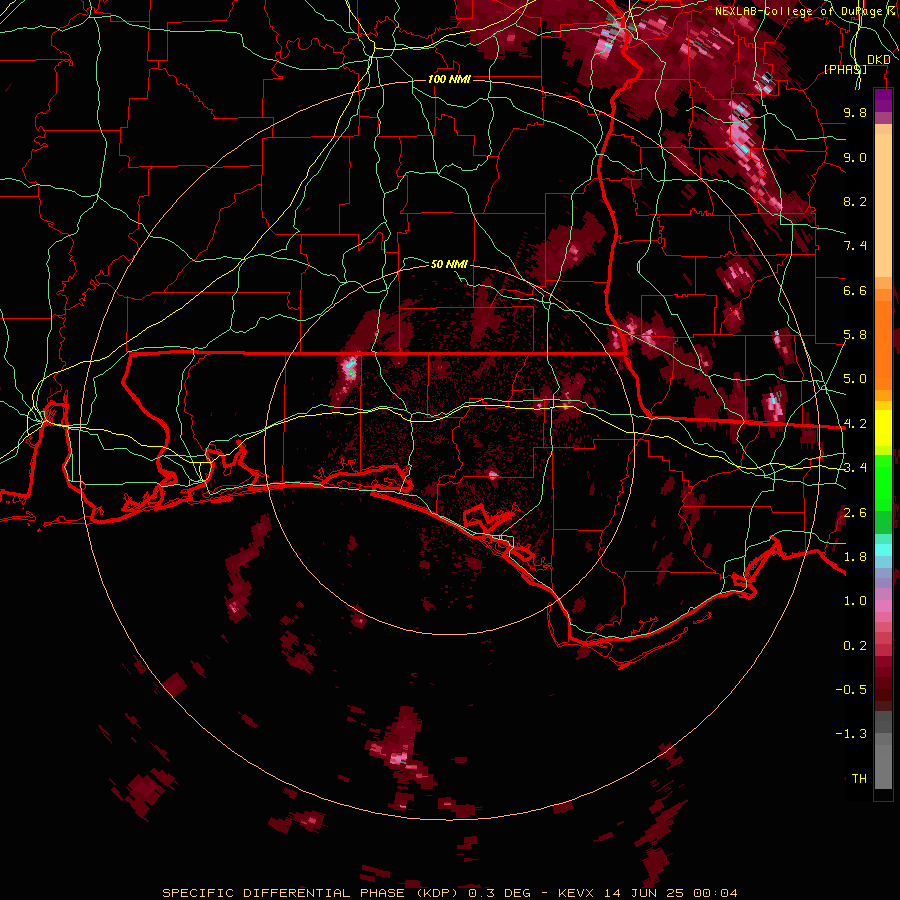Click the yellow segment of the color bar
This screenshot has height=900, width=900.
[x=883, y=428]
